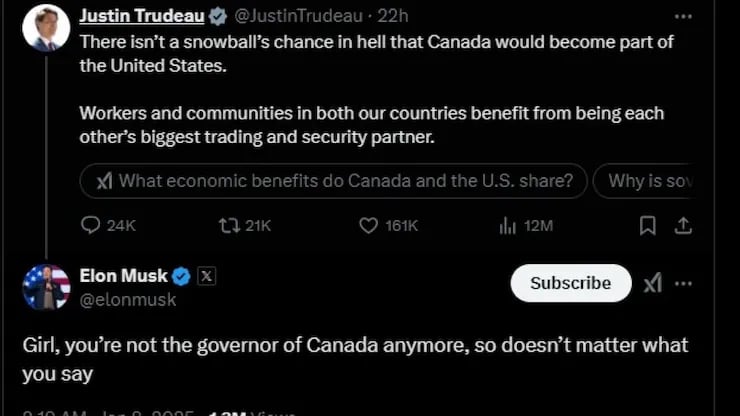Bookmark Justin Trudeau's post

pos(648,226)
